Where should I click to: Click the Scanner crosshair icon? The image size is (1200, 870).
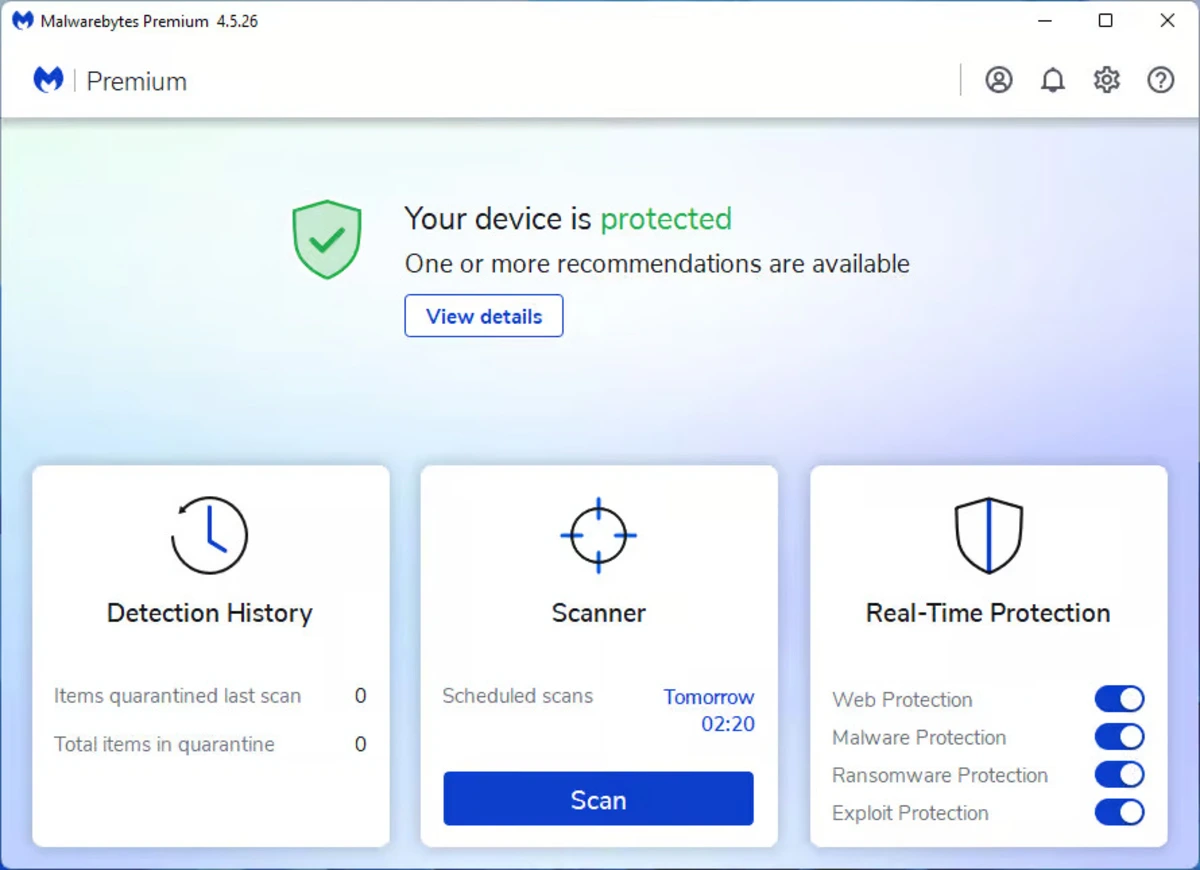click(598, 535)
